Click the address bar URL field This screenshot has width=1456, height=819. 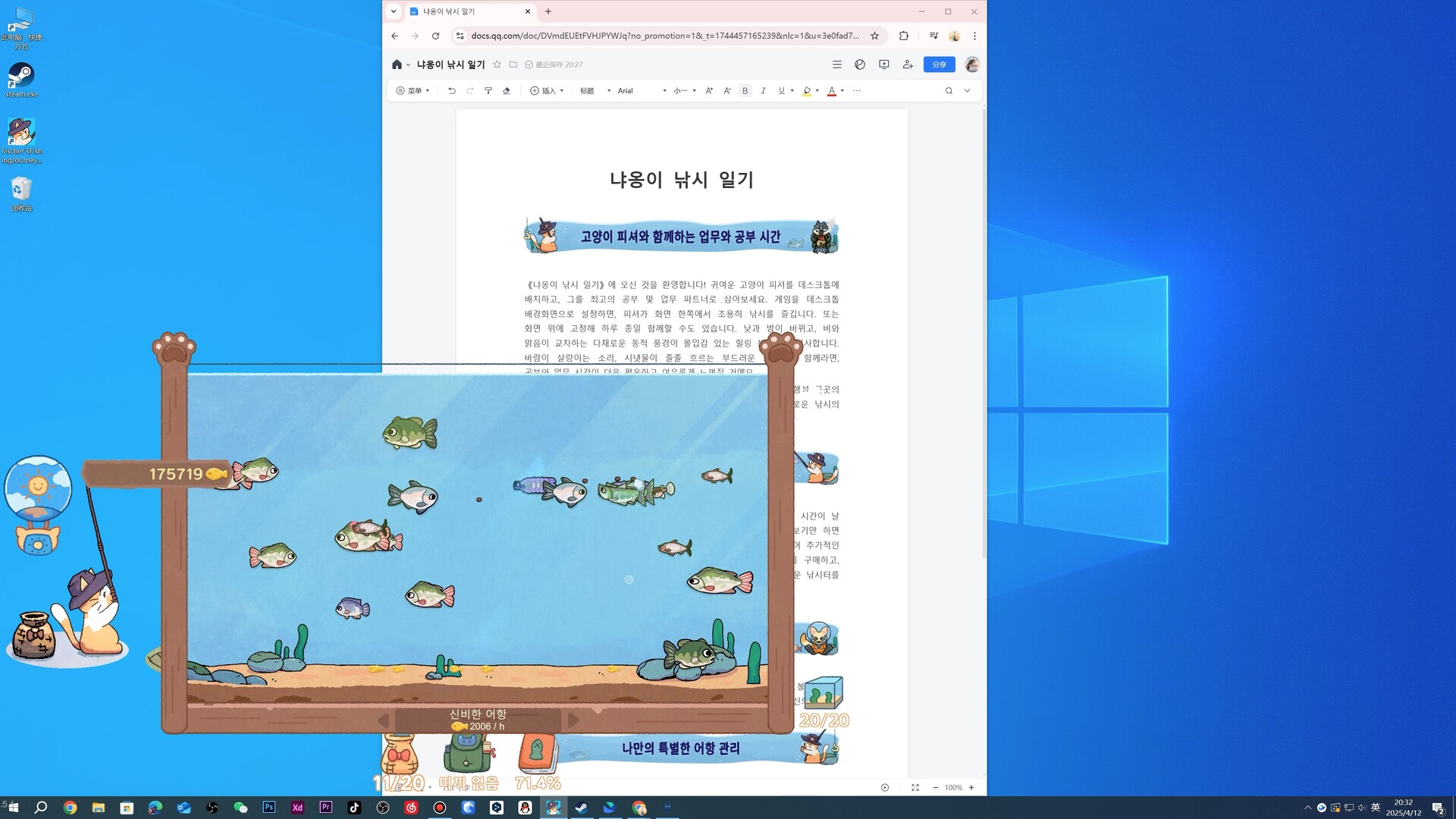pos(665,36)
